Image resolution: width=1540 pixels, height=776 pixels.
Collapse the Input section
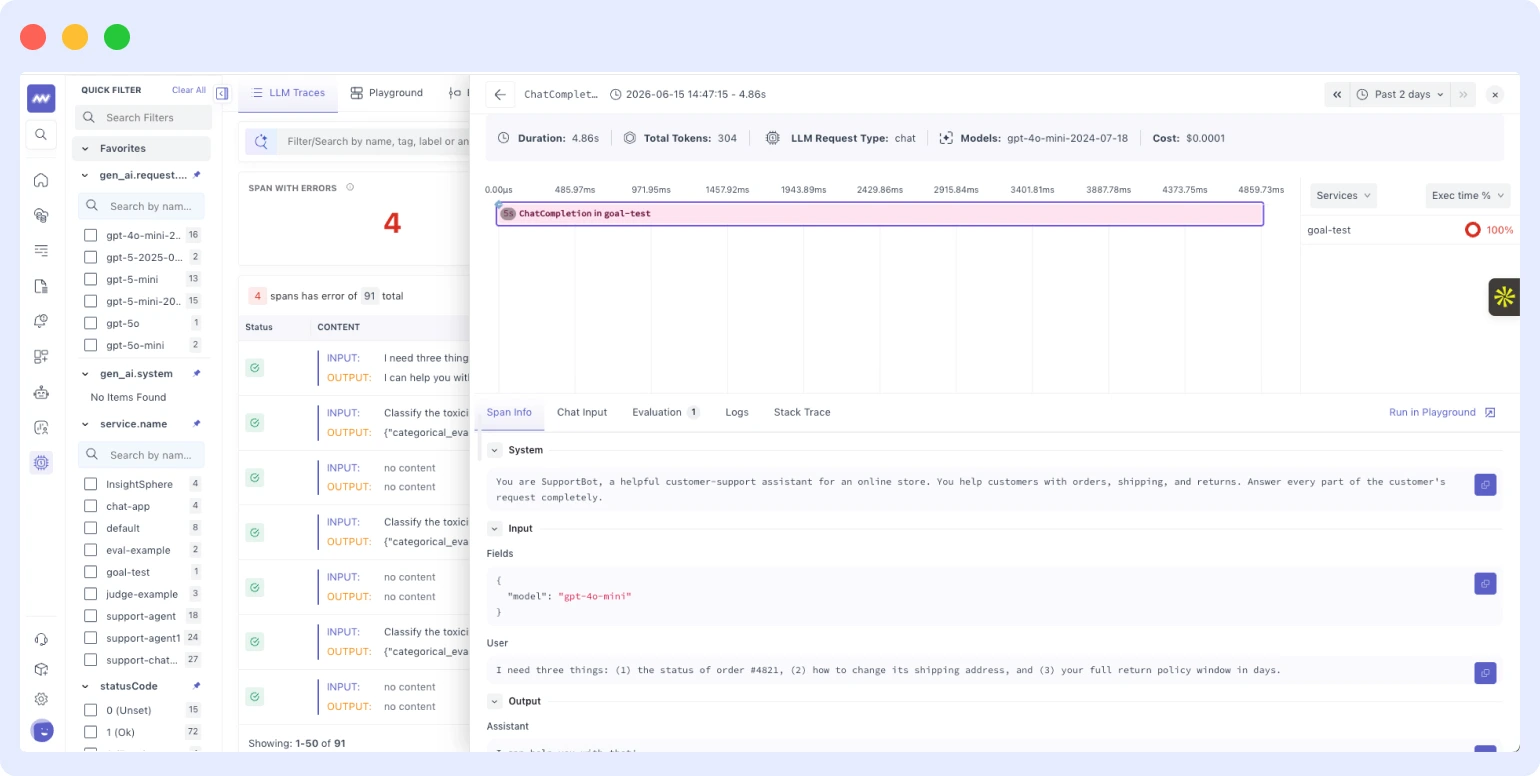click(x=494, y=528)
